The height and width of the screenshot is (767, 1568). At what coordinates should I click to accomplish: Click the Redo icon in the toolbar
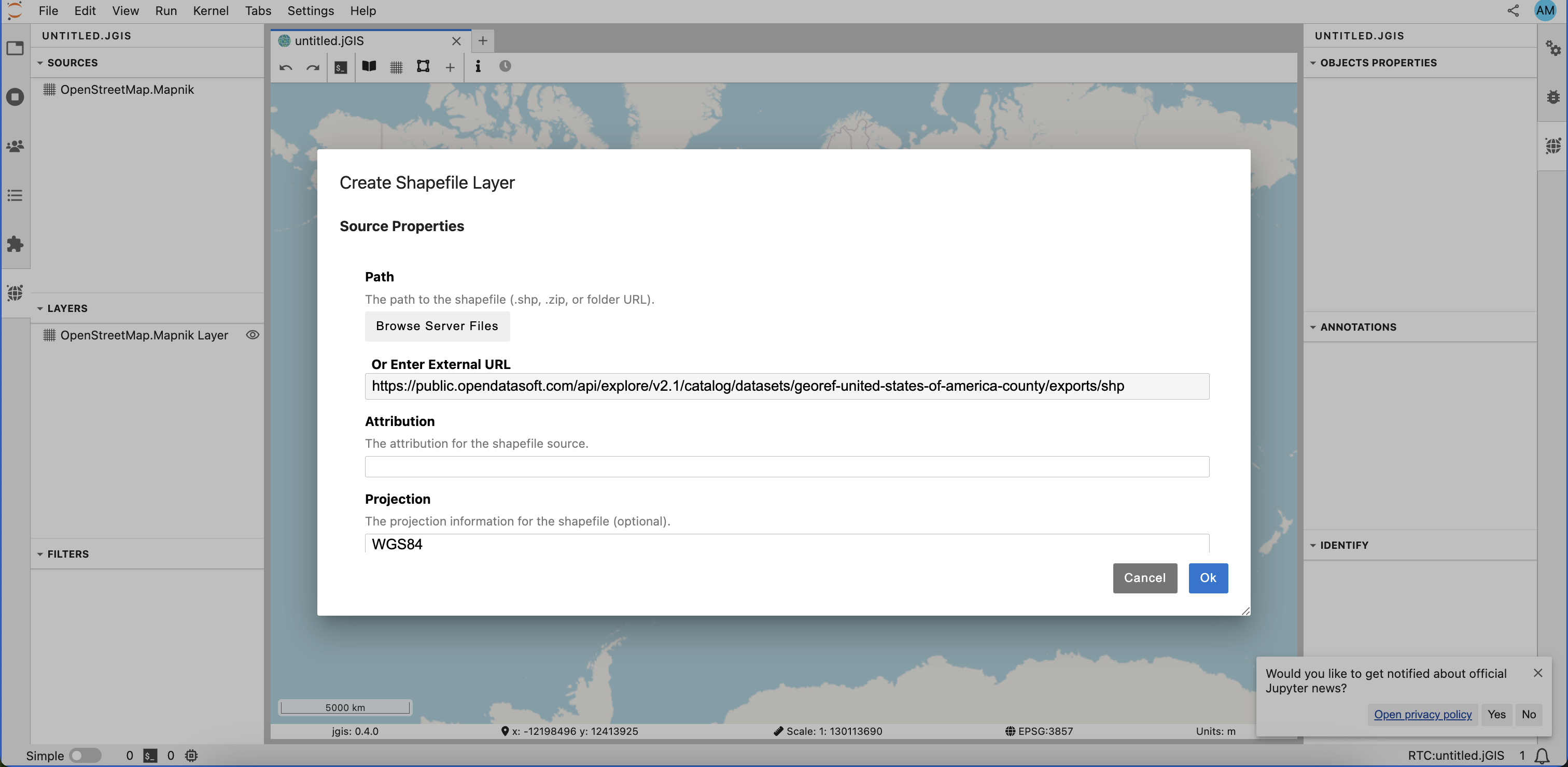[x=312, y=67]
